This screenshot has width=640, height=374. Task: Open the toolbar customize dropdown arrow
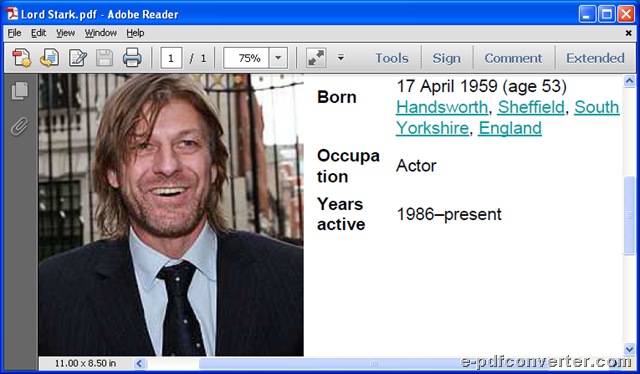[340, 58]
